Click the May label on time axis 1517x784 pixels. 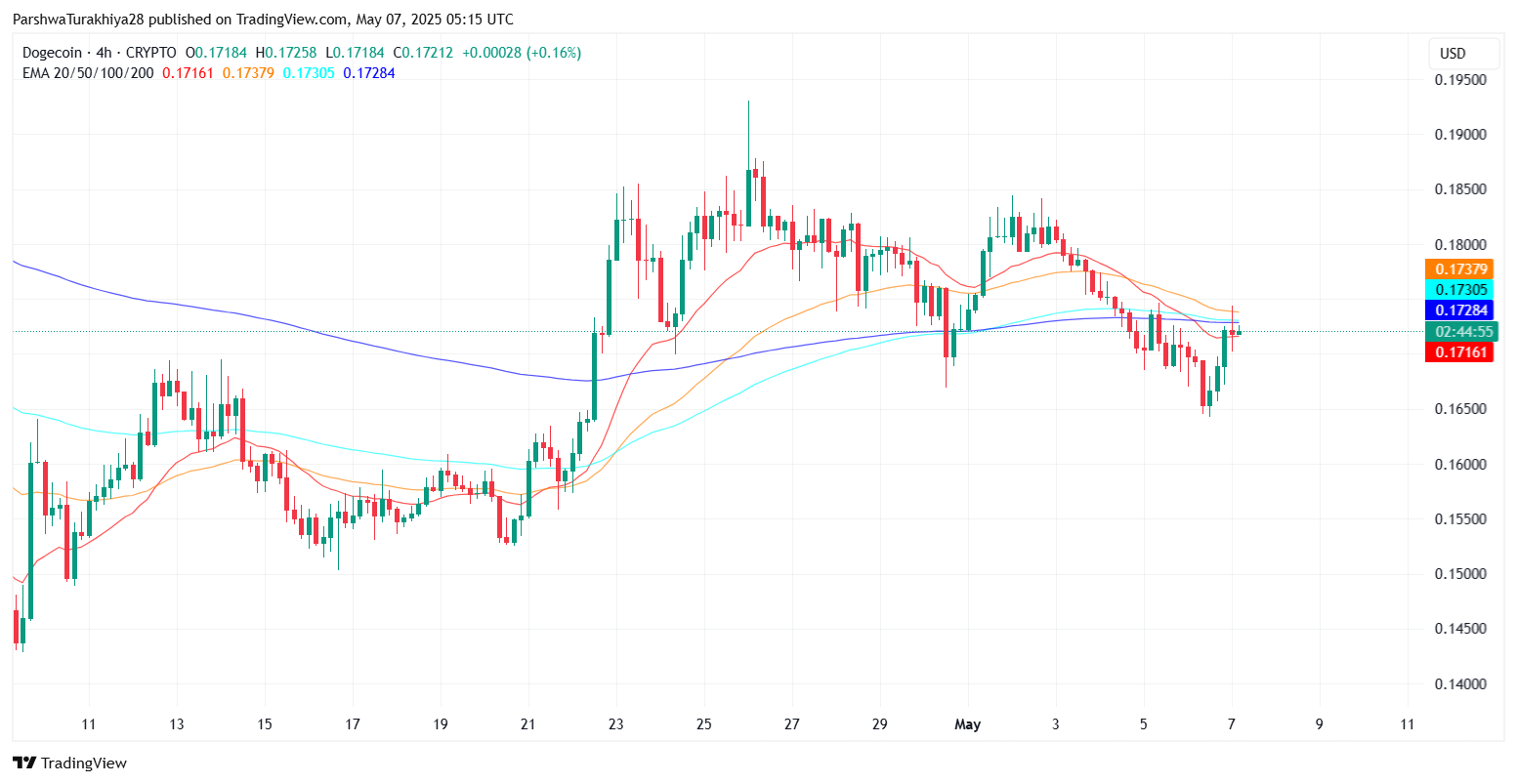click(967, 724)
